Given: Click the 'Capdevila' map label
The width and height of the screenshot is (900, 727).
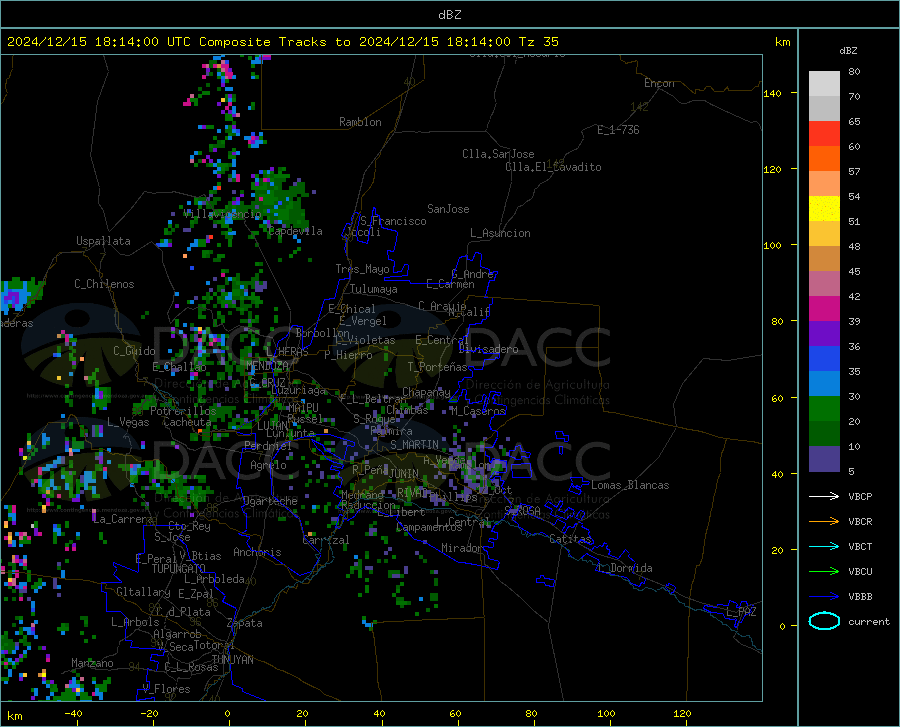Looking at the screenshot, I should [x=295, y=231].
